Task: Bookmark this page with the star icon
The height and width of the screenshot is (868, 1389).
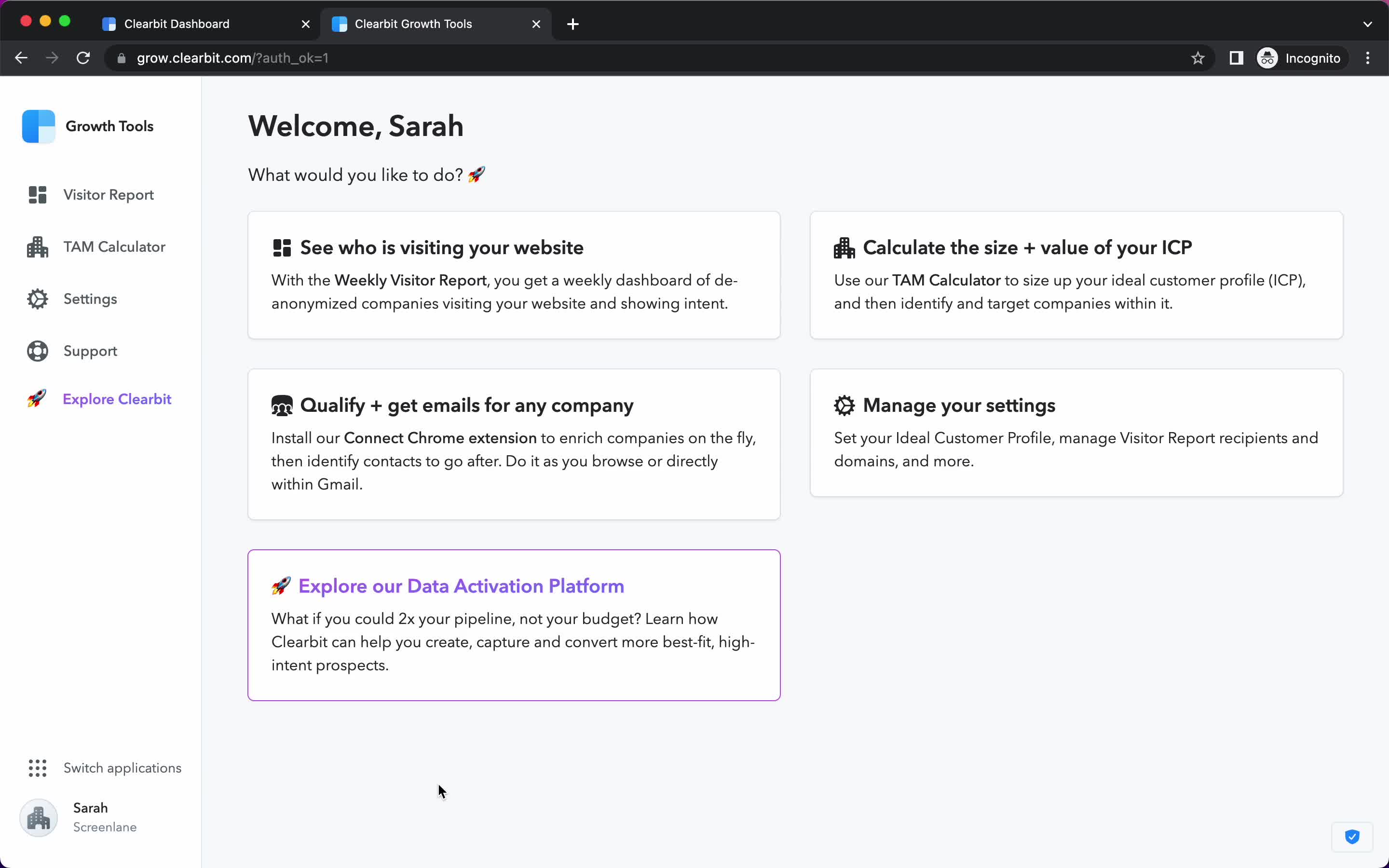Action: (1198, 58)
